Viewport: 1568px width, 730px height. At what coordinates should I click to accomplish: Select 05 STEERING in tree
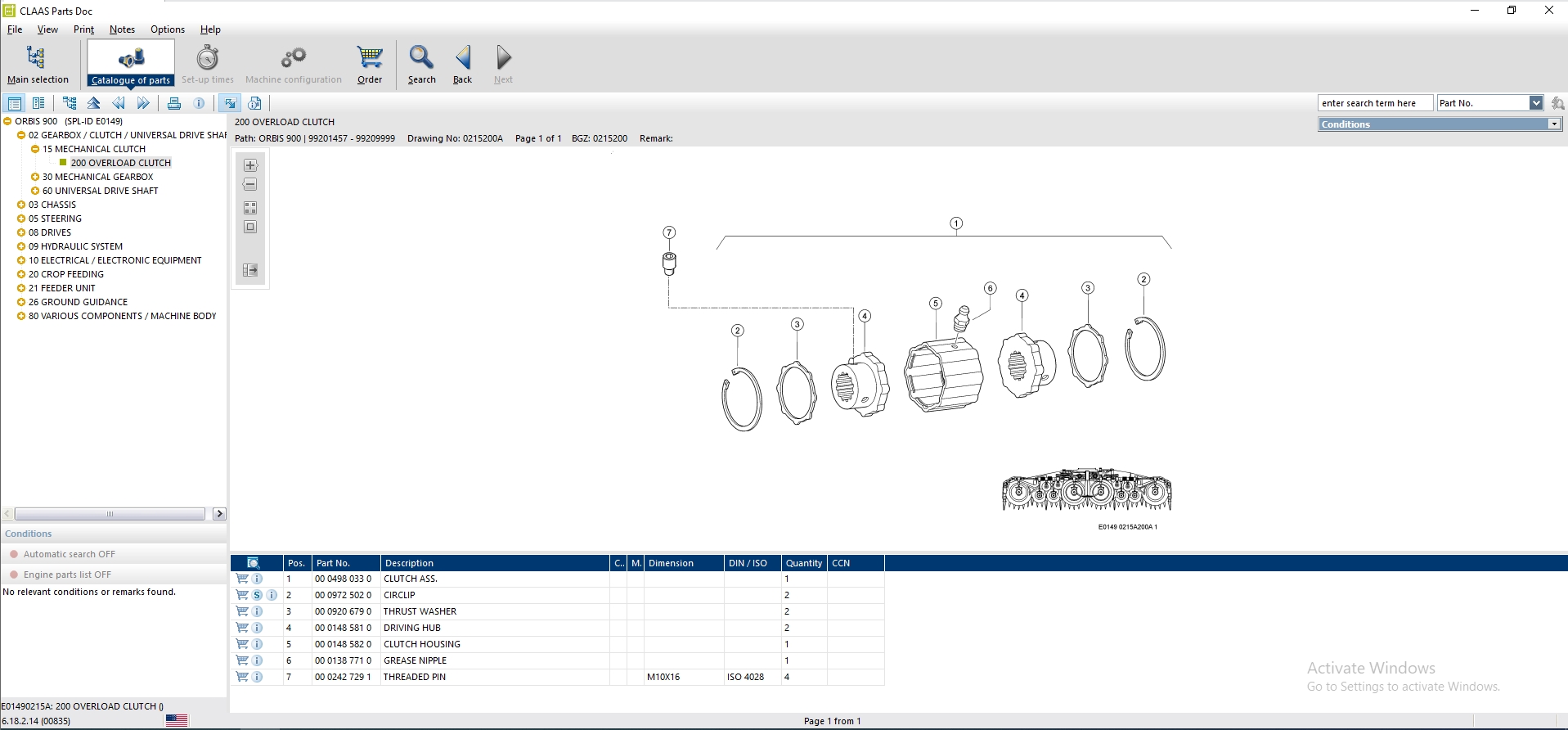click(55, 219)
